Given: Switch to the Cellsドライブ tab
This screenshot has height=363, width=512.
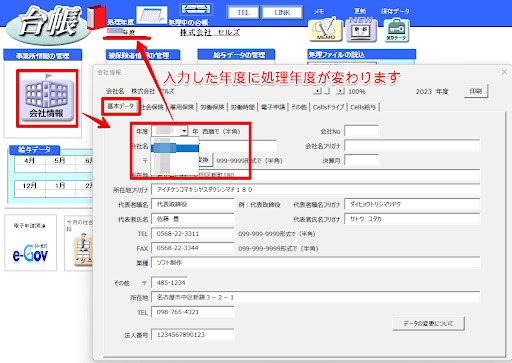Looking at the screenshot, I should [328, 107].
